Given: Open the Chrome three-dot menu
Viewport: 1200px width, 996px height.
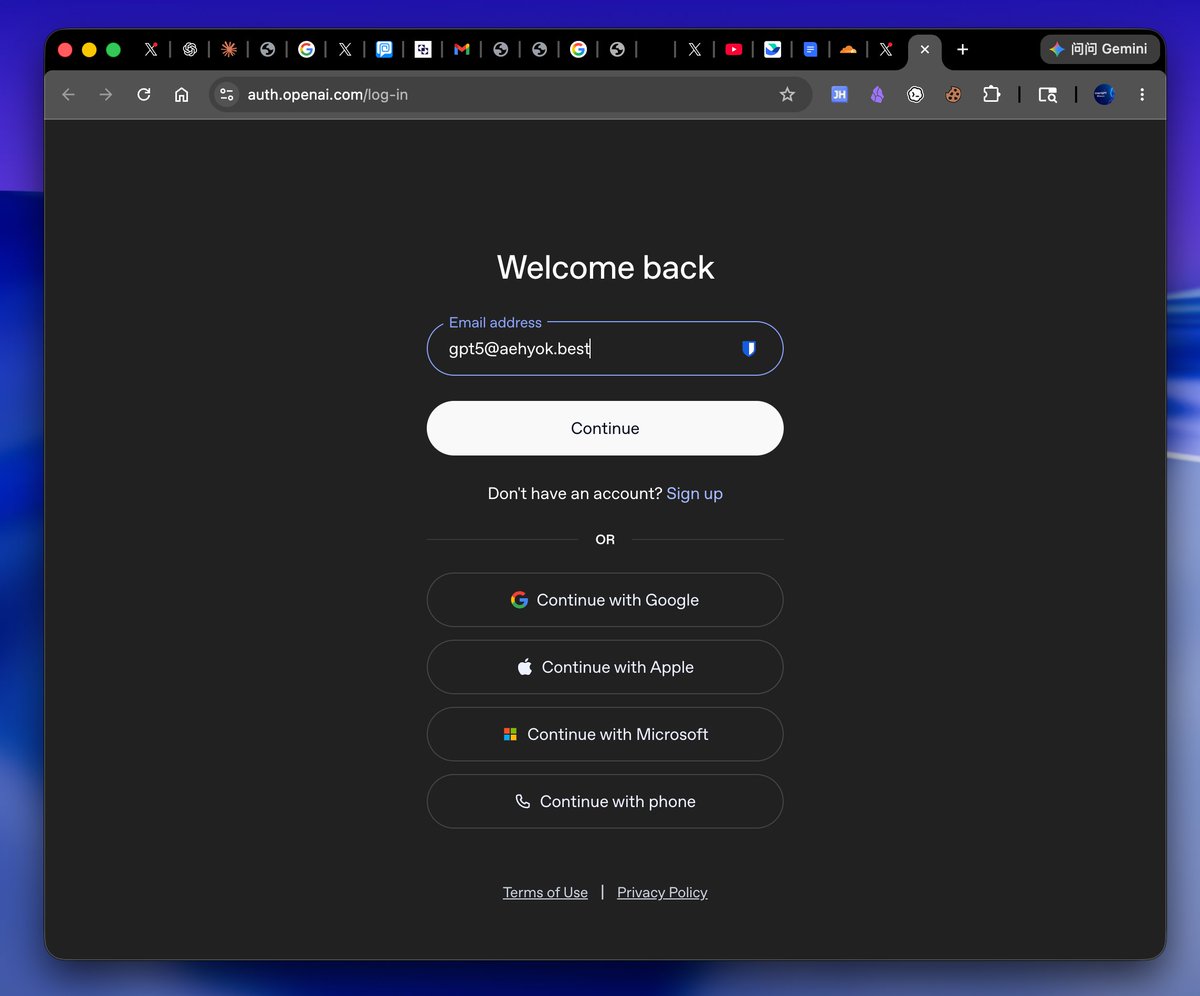Looking at the screenshot, I should (x=1142, y=95).
